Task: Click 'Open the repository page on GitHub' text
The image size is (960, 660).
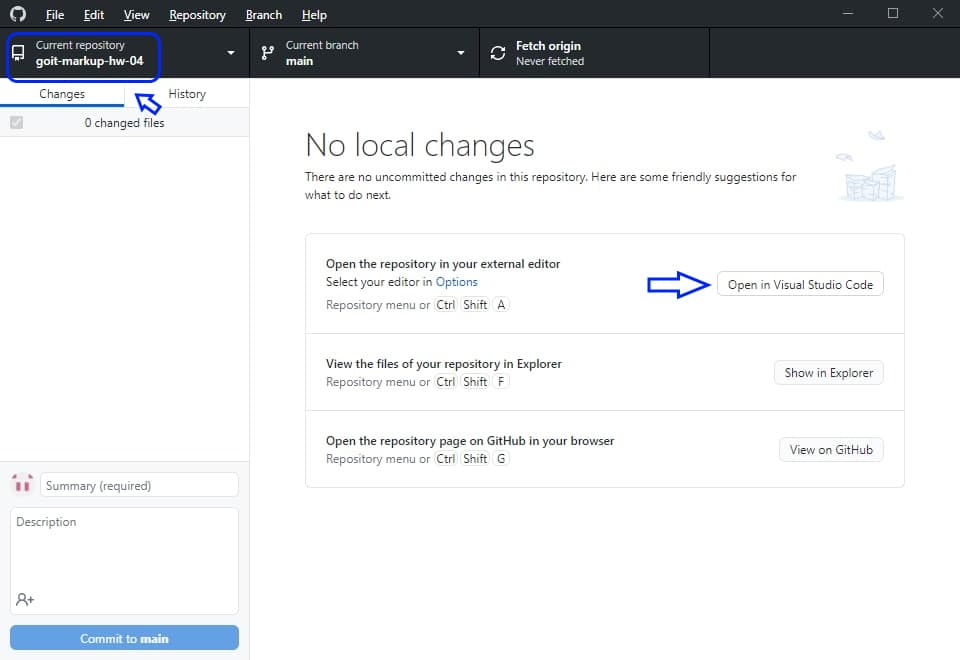Action: (426, 441)
